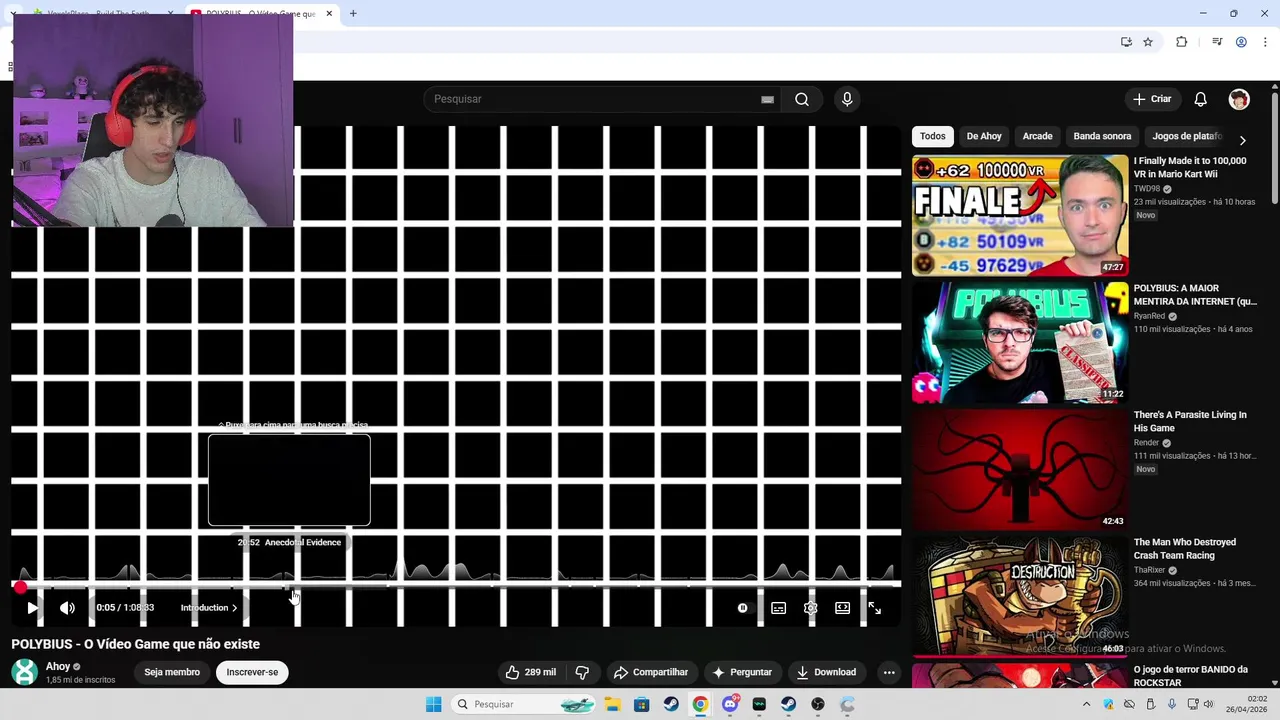Open the Ahoy channel name link
This screenshot has height=720, width=1280.
58,666
